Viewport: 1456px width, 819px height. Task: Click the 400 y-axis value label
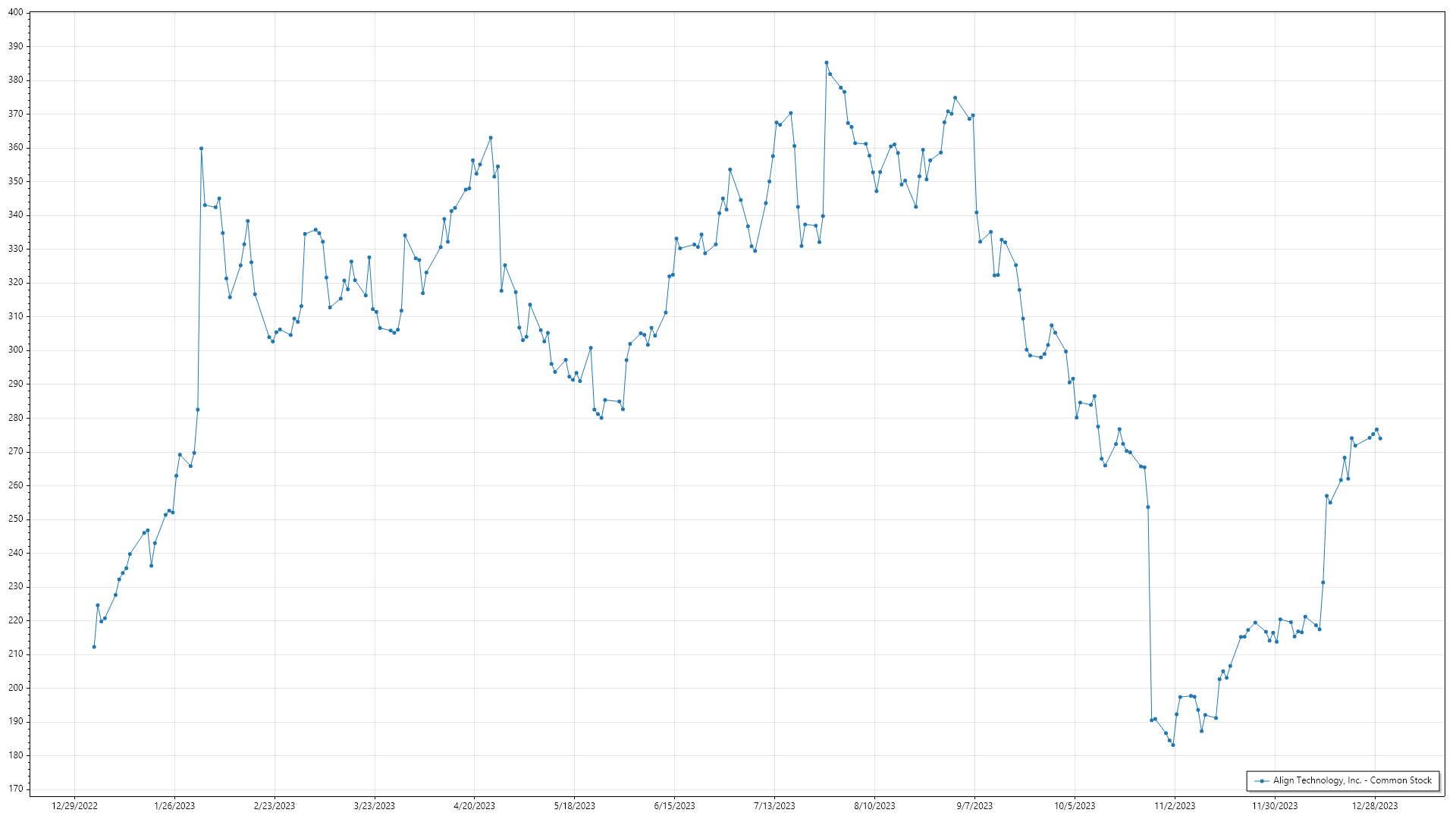point(15,13)
